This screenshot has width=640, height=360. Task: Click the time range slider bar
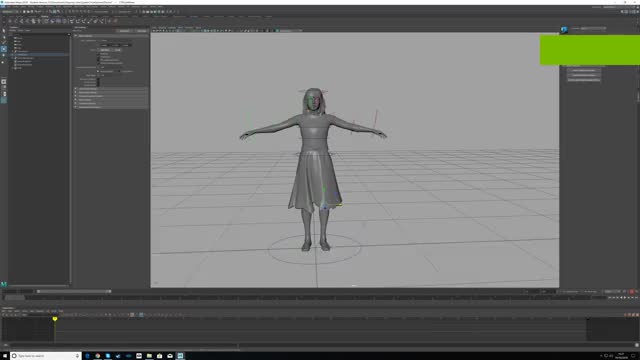click(74, 291)
